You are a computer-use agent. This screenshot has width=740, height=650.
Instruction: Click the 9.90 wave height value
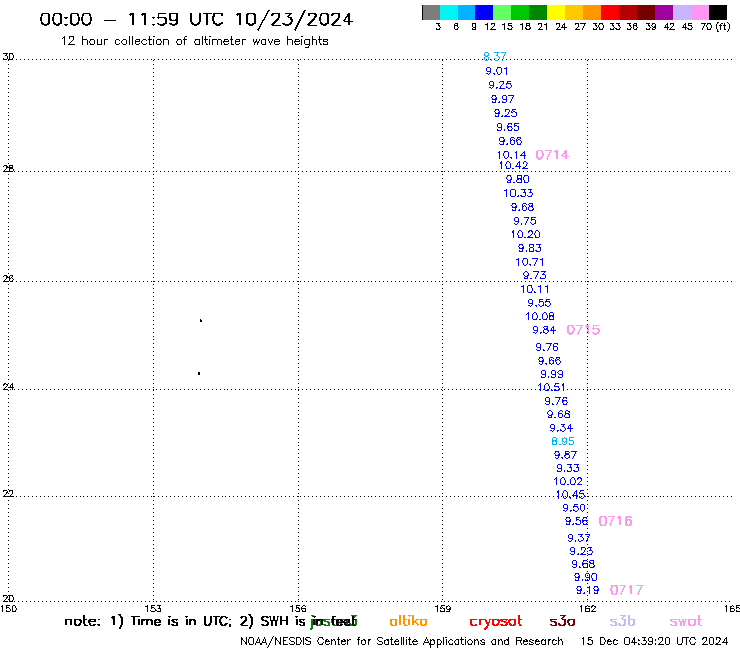point(586,577)
